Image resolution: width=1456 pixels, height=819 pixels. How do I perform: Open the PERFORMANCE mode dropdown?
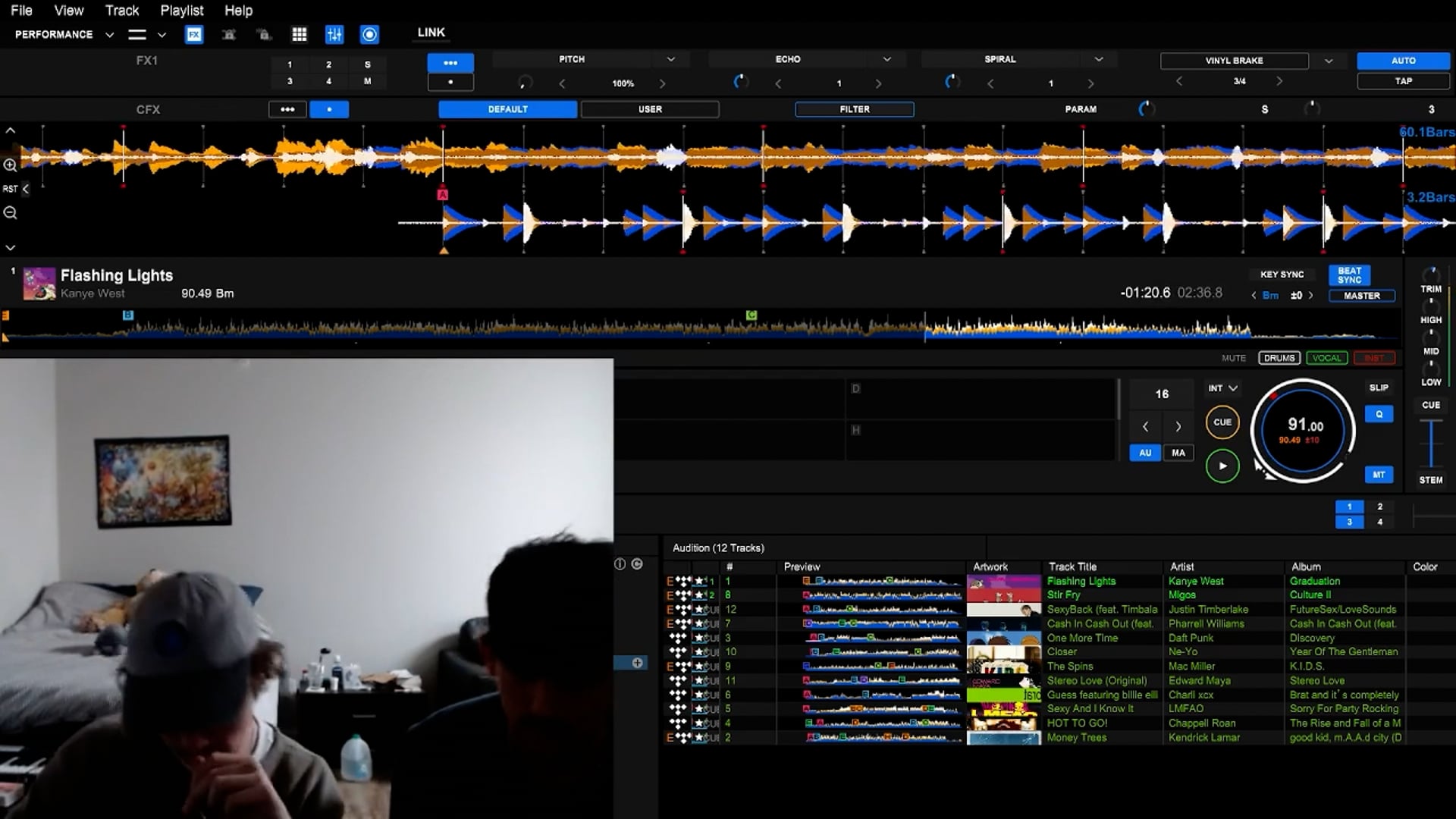tap(109, 35)
